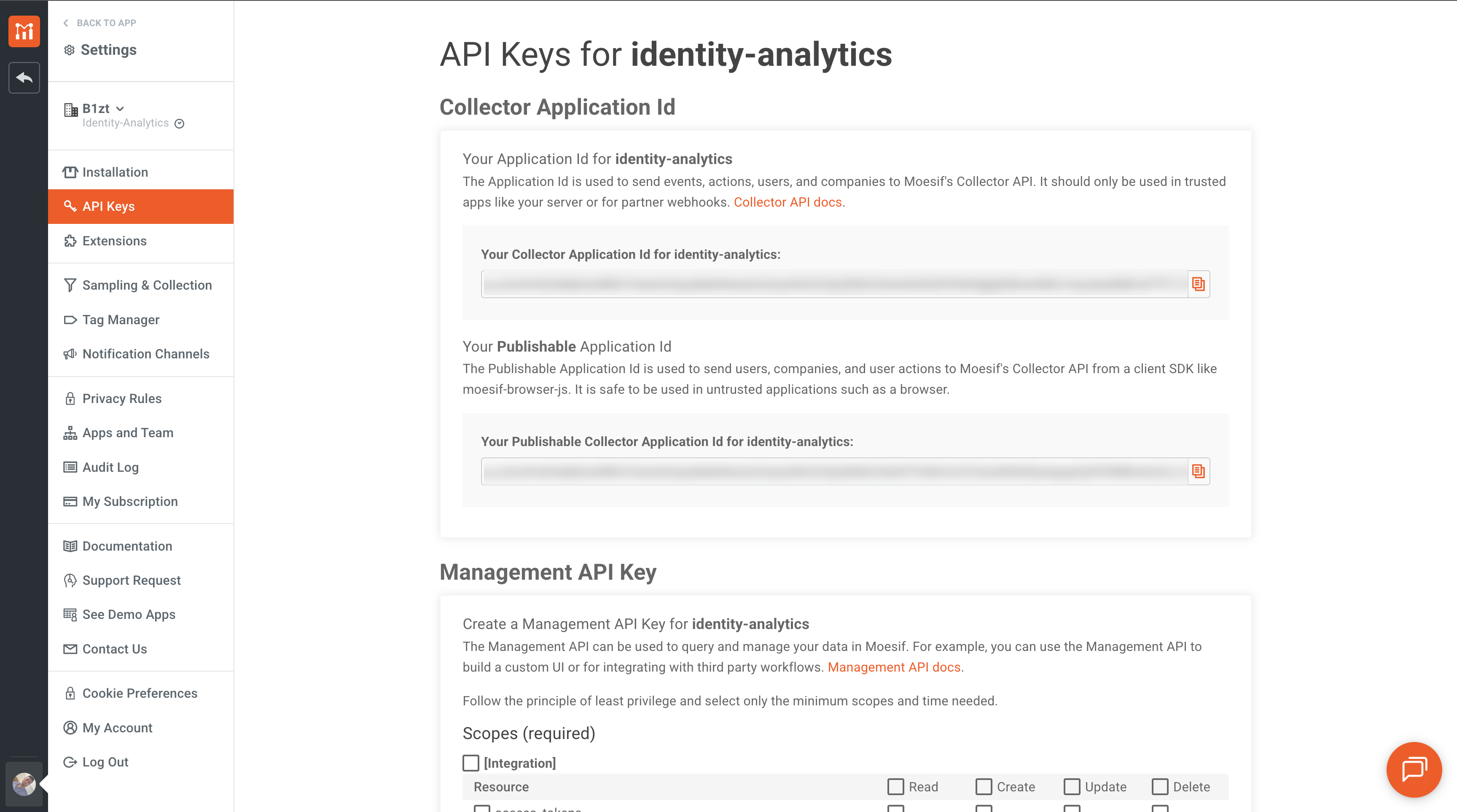Check the Create column header checkbox

[984, 787]
